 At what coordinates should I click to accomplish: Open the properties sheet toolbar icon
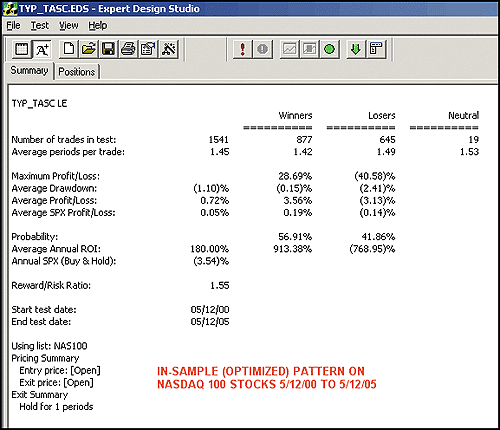click(x=148, y=49)
